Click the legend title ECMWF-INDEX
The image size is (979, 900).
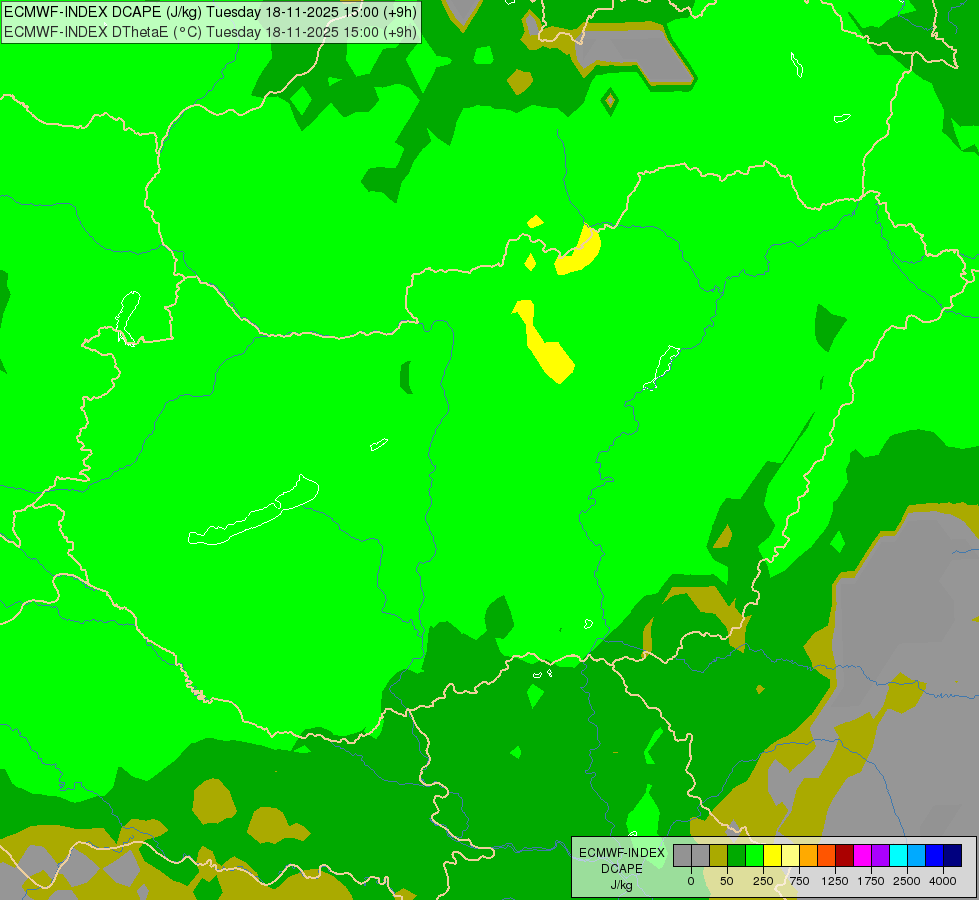point(622,853)
